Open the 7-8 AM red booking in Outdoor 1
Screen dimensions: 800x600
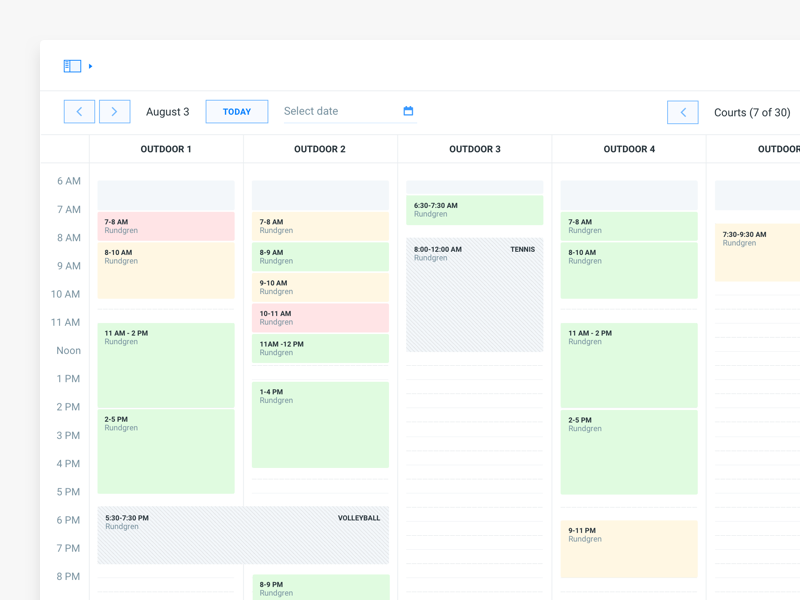click(166, 226)
